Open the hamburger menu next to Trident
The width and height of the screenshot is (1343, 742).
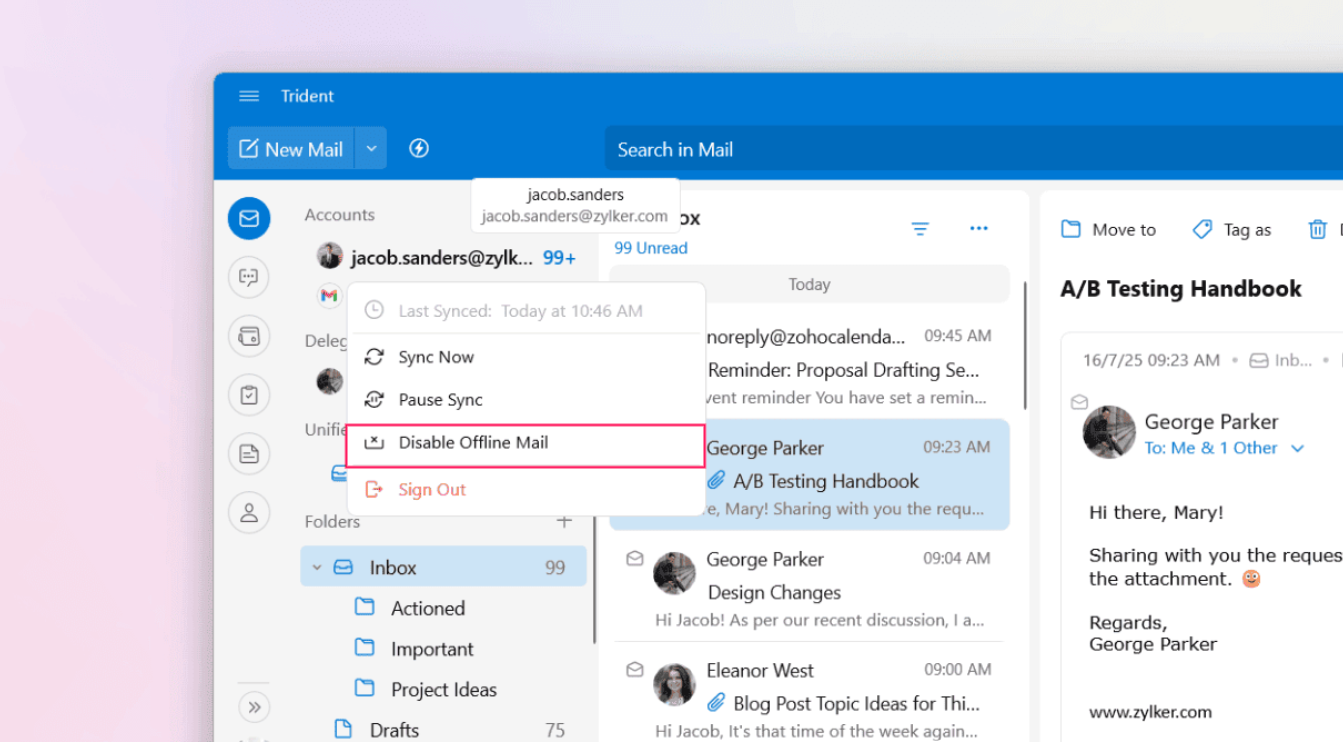249,96
